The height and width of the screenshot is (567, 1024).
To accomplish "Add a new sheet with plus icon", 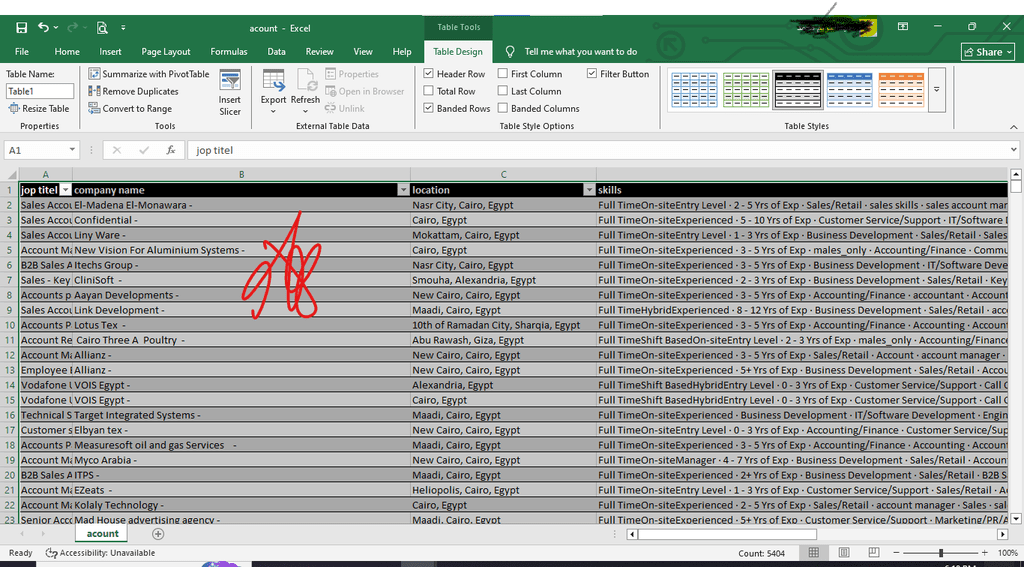I will coord(158,534).
